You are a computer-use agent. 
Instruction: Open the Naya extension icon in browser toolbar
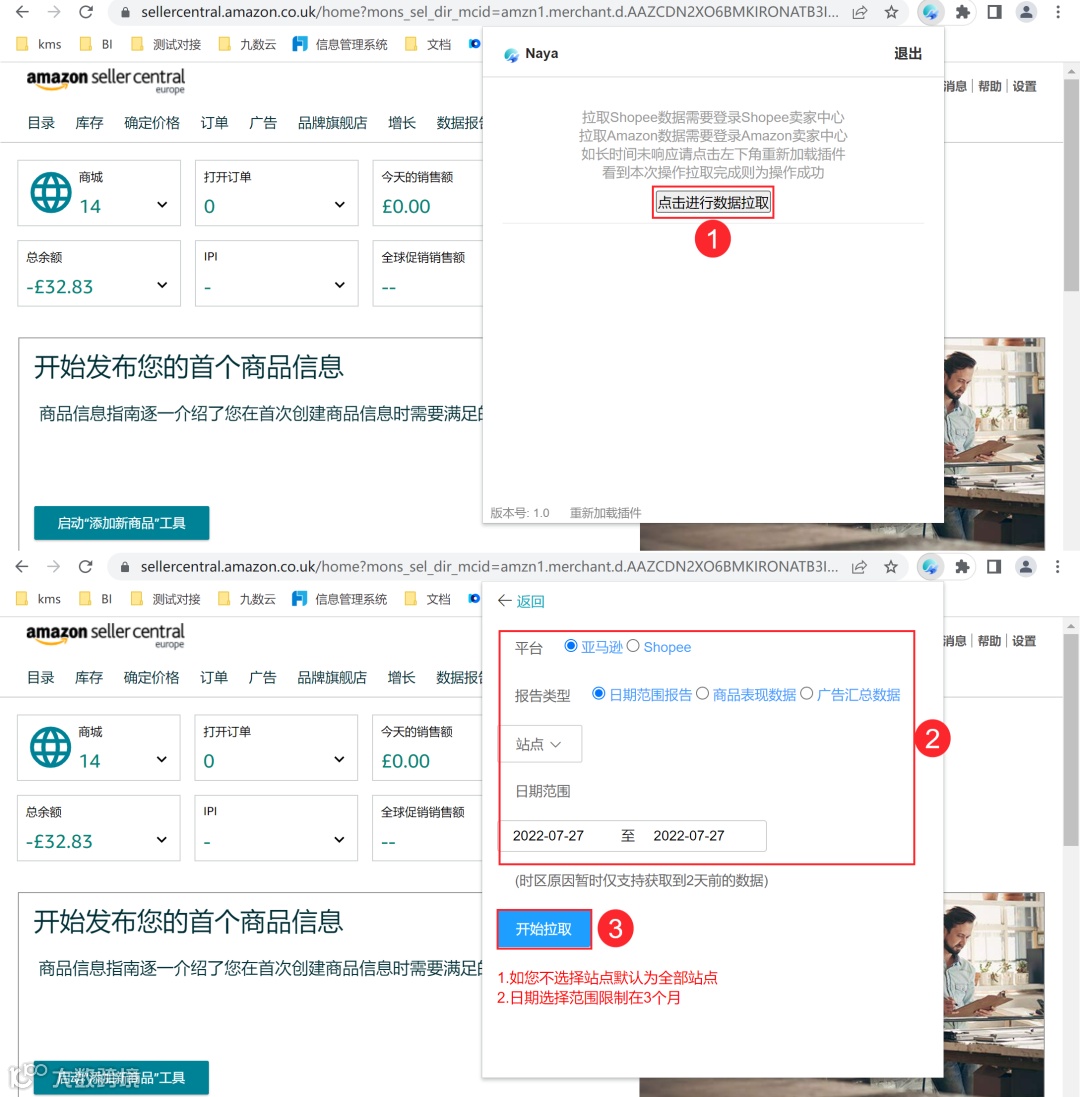(x=932, y=12)
